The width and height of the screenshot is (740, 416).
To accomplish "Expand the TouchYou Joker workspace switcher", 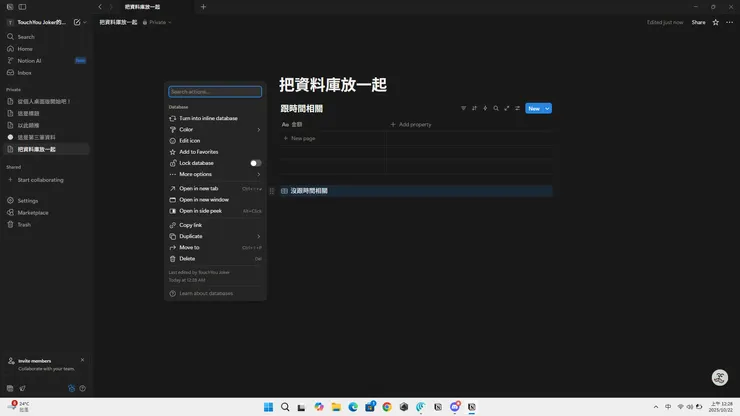I will (41, 22).
